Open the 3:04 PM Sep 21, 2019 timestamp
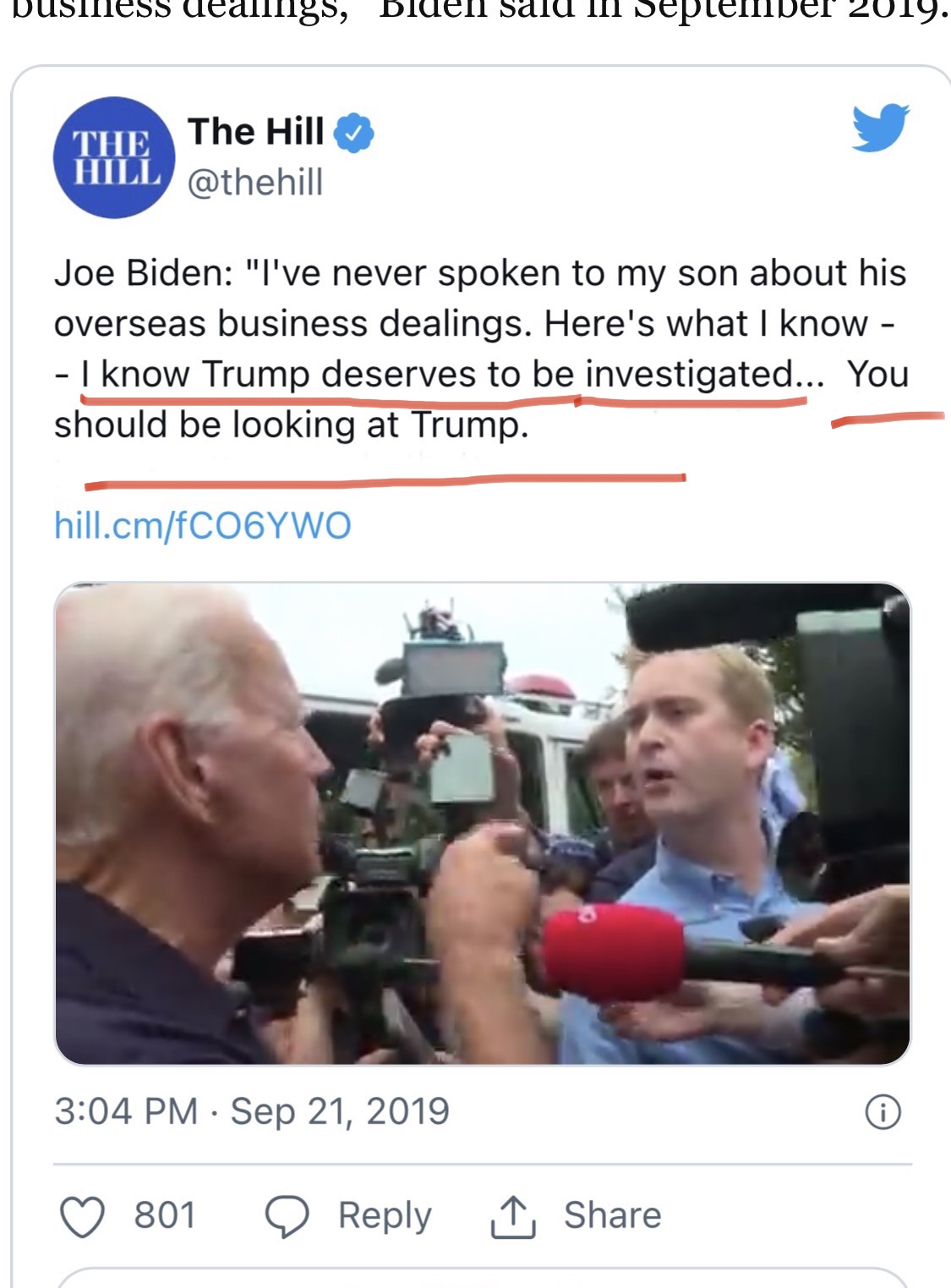The height and width of the screenshot is (1288, 951). click(x=252, y=1111)
